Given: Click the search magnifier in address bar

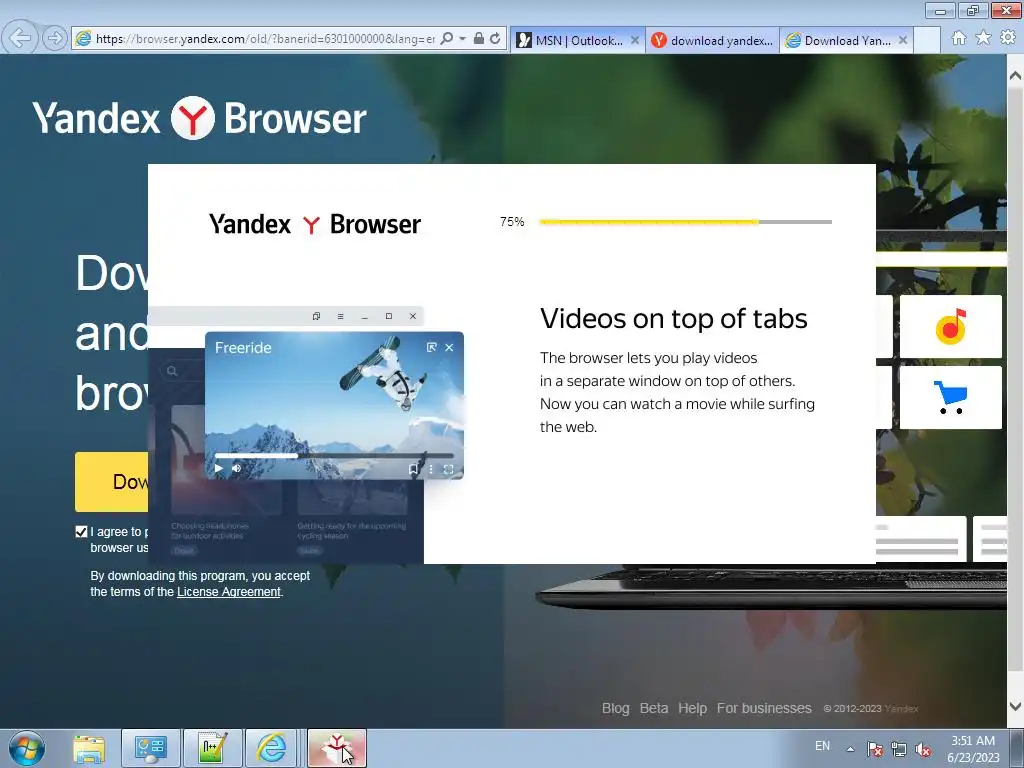Looking at the screenshot, I should [x=447, y=39].
